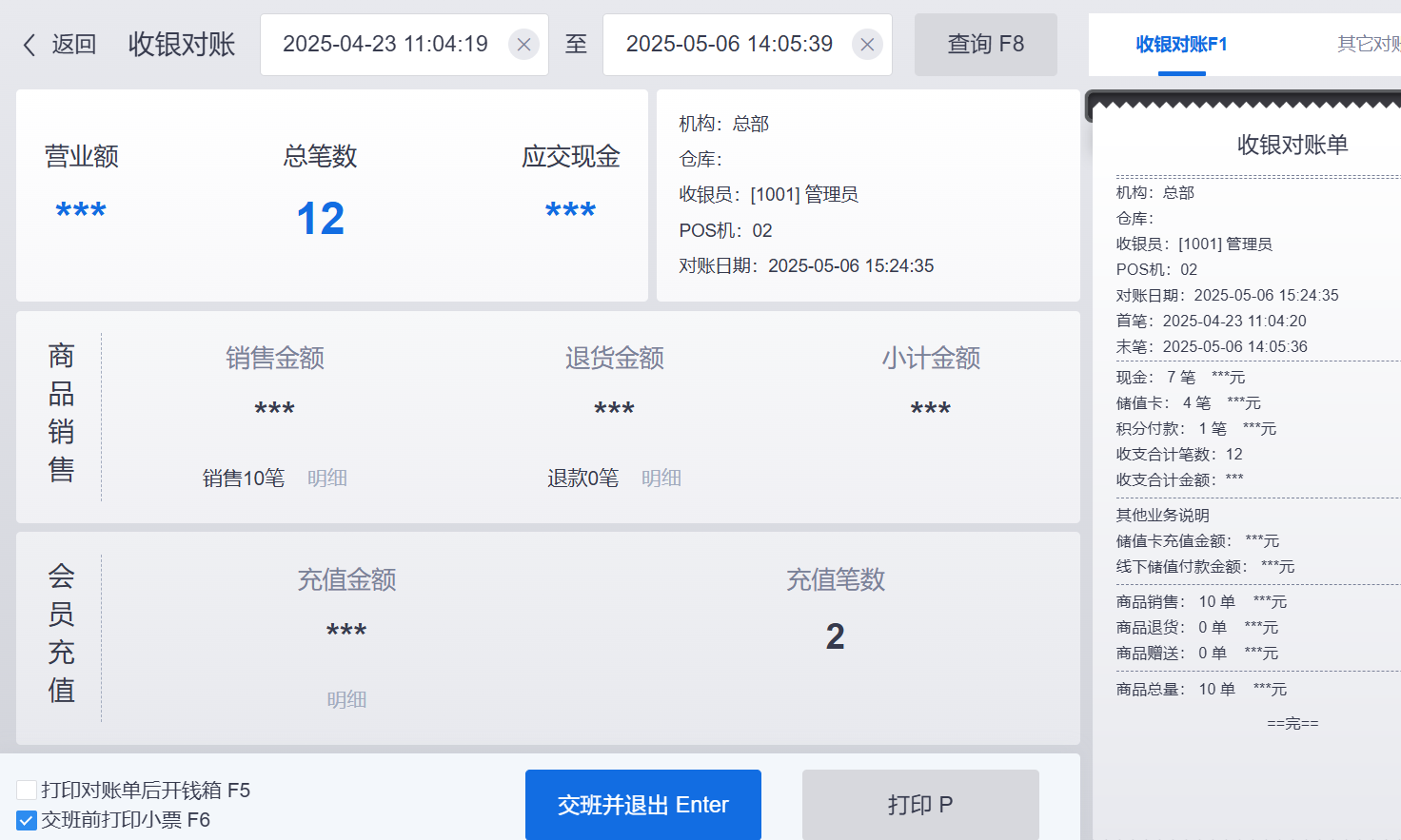Click receipt line 积分付款: 1 笔

click(1196, 428)
